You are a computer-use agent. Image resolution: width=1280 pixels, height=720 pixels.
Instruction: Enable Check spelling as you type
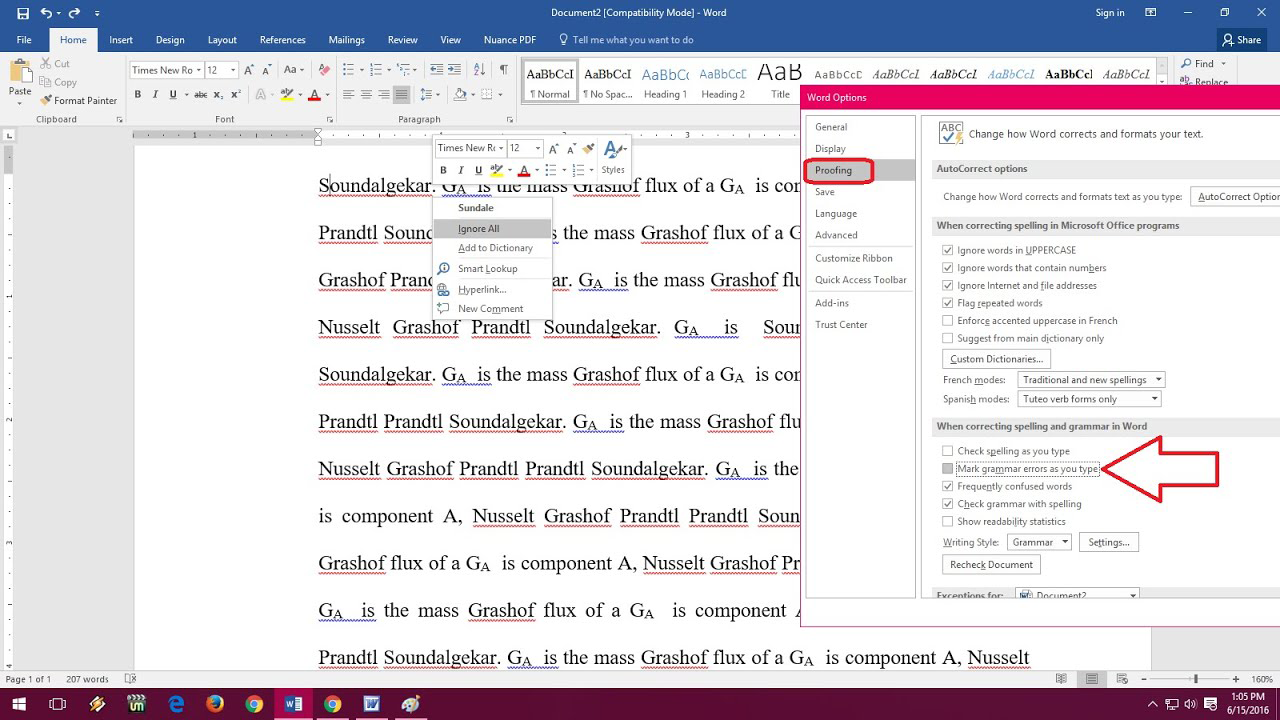pyautogui.click(x=948, y=451)
